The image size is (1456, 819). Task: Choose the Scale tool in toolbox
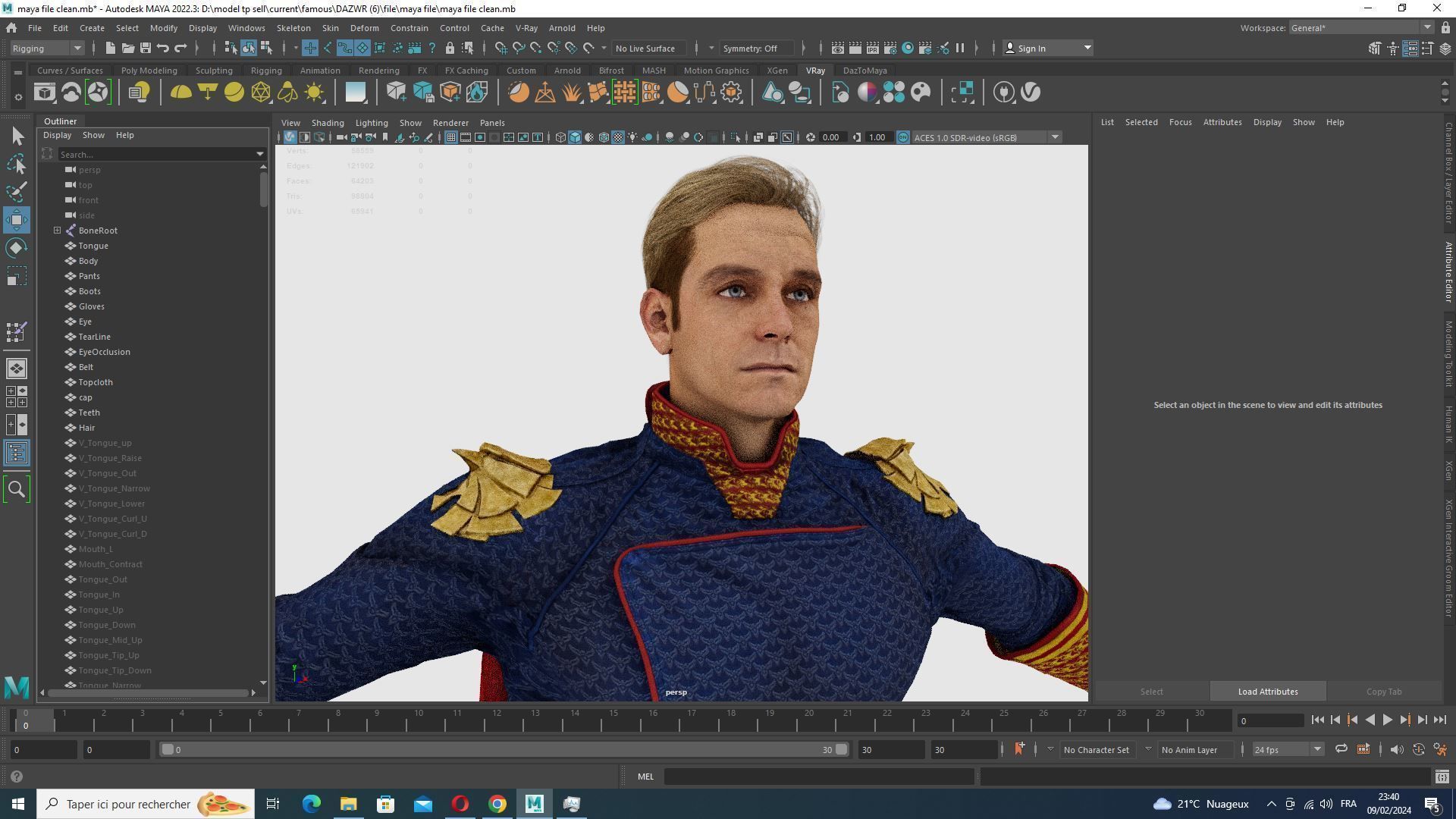click(x=17, y=276)
